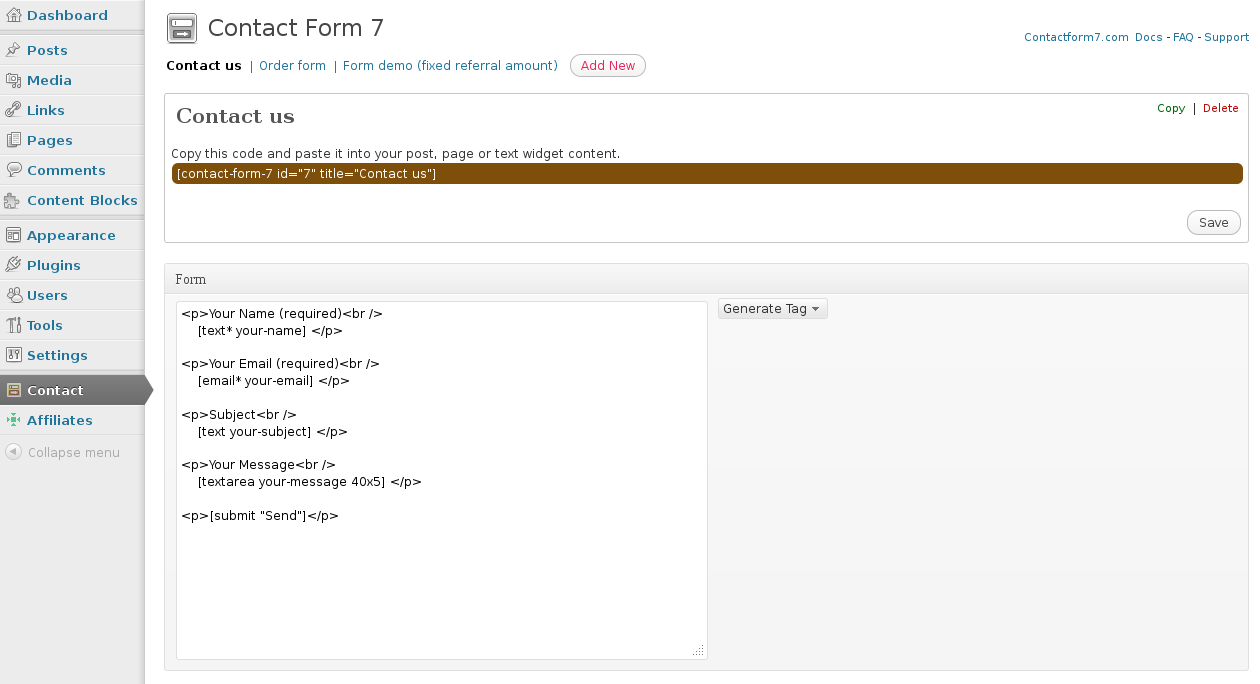Click the Links chain icon
Viewport: 1260px width, 684px height.
point(13,110)
